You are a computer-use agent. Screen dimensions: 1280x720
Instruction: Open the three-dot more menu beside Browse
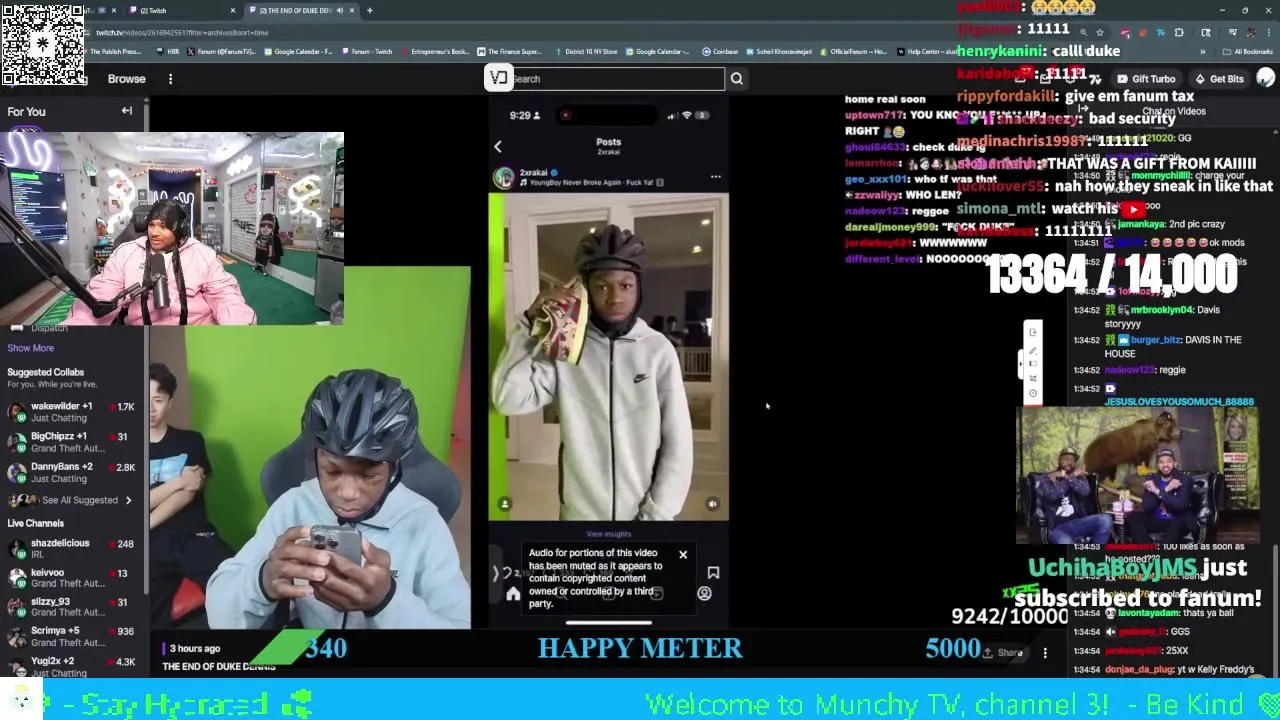click(170, 79)
